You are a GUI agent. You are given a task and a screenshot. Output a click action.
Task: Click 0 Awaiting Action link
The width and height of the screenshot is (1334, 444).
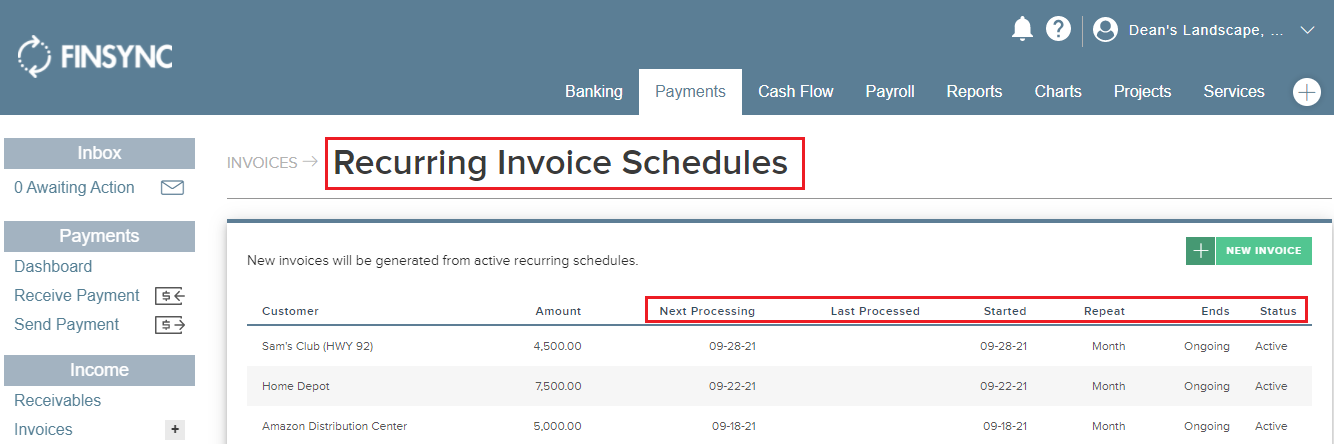tap(74, 187)
